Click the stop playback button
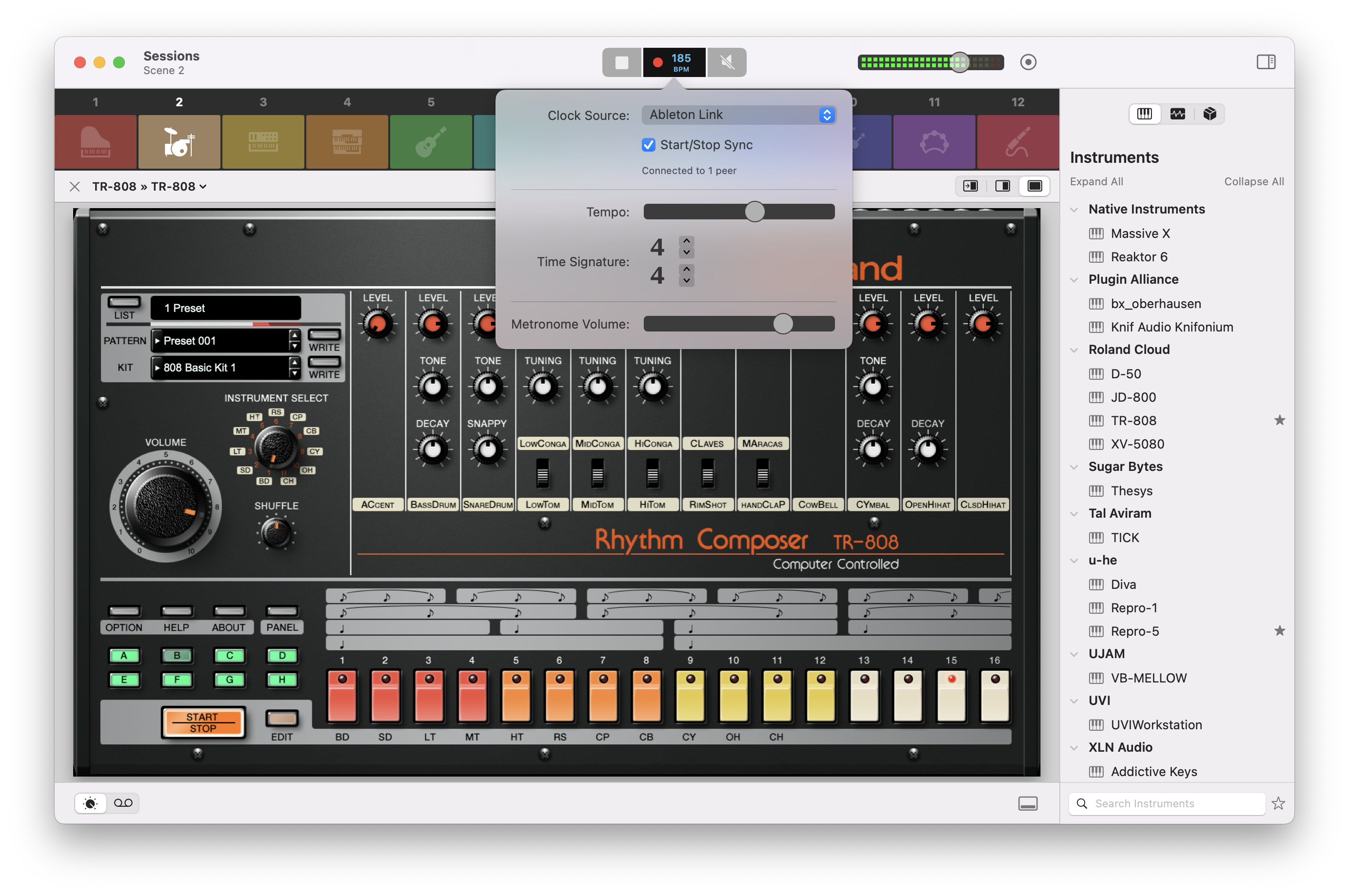1349x896 pixels. click(621, 62)
